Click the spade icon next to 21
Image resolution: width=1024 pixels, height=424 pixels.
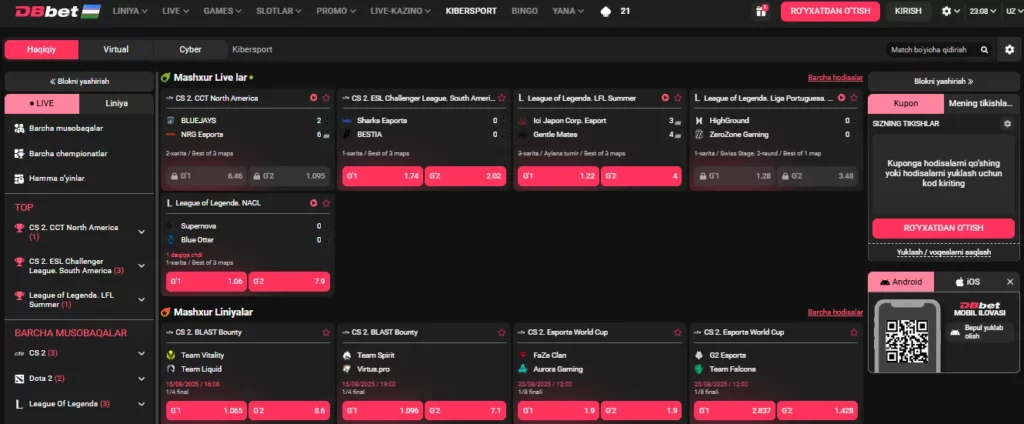605,11
